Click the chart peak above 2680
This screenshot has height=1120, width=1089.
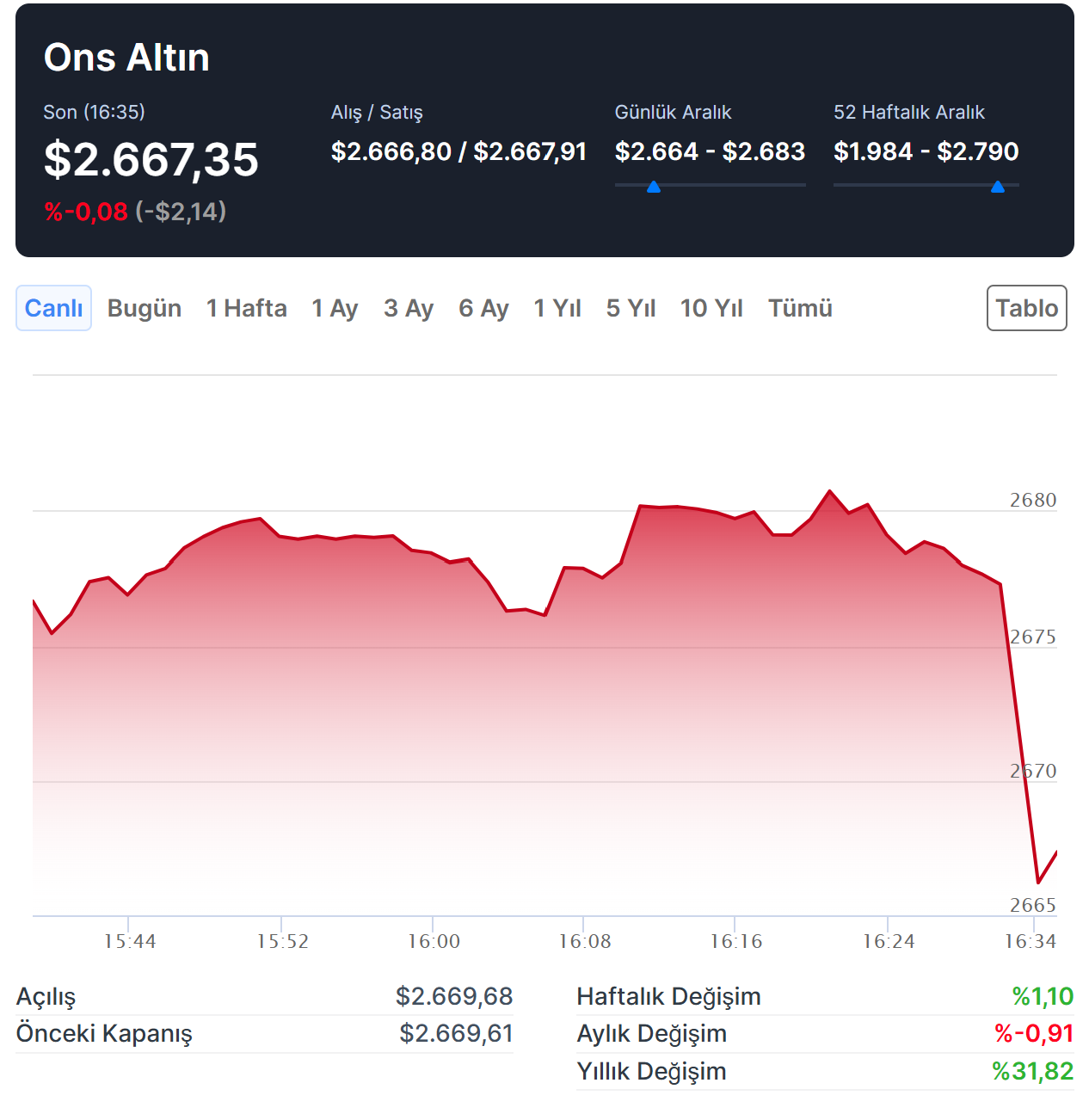click(x=830, y=491)
